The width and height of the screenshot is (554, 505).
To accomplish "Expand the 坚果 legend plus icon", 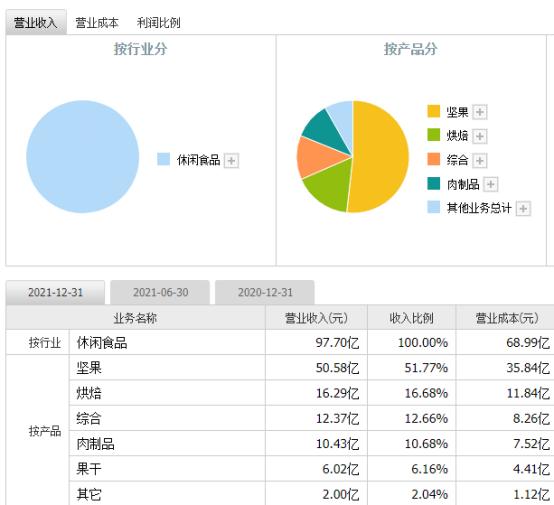I will tap(480, 112).
